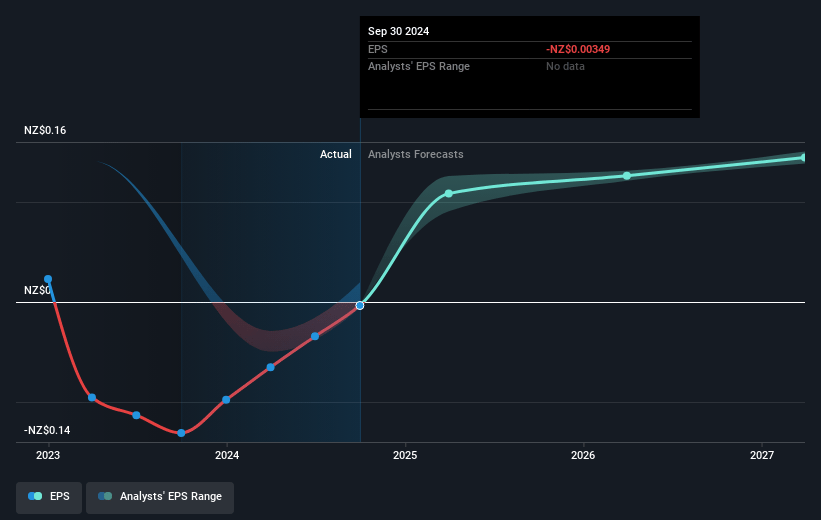Click the 2026 x-axis label

(583, 455)
